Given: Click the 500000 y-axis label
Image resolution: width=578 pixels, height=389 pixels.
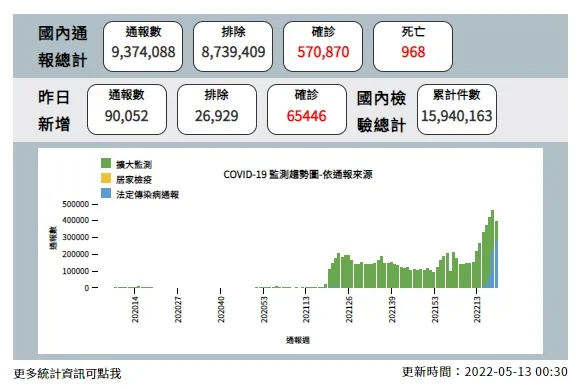Looking at the screenshot, I should 76,204.
